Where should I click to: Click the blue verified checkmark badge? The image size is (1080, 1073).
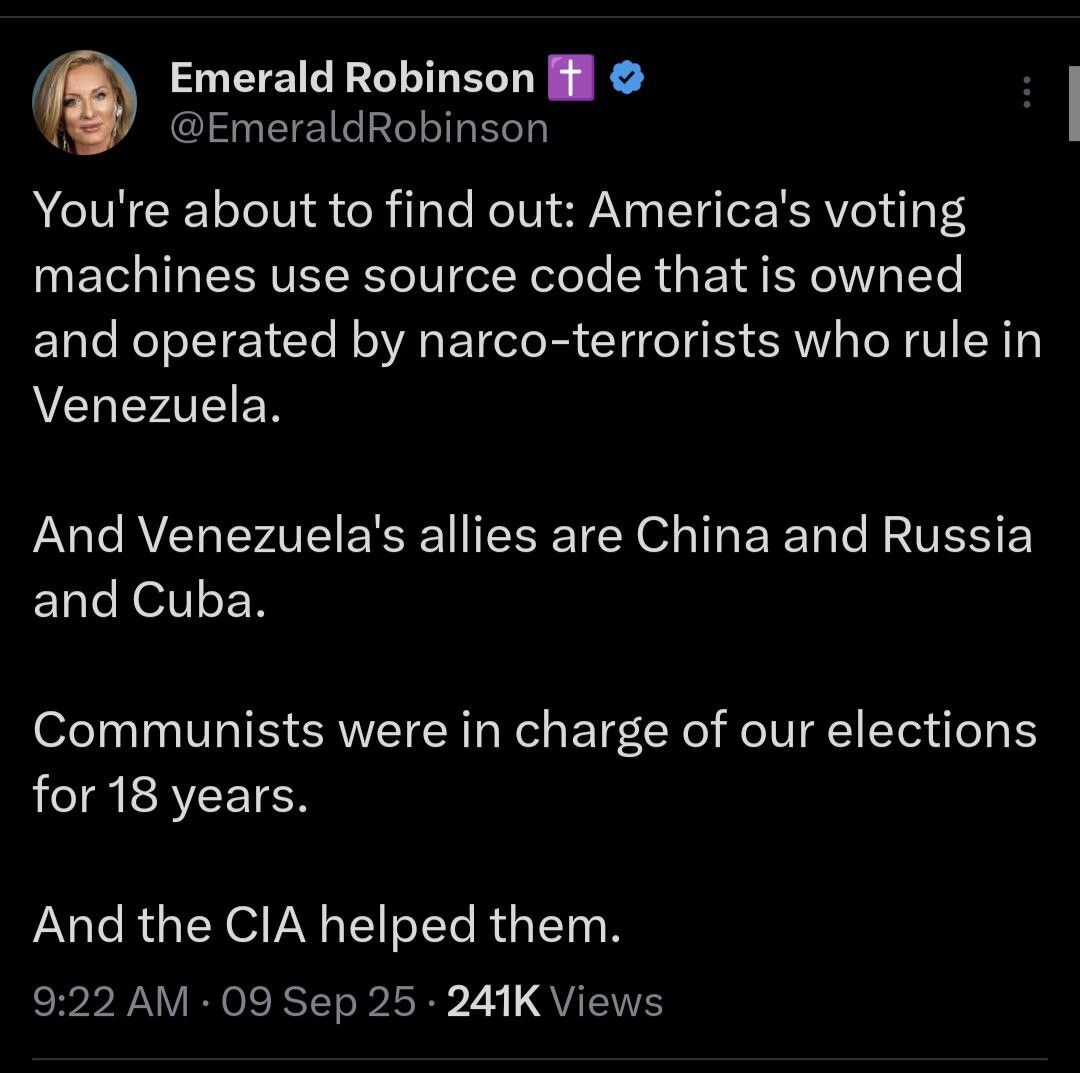tap(626, 79)
